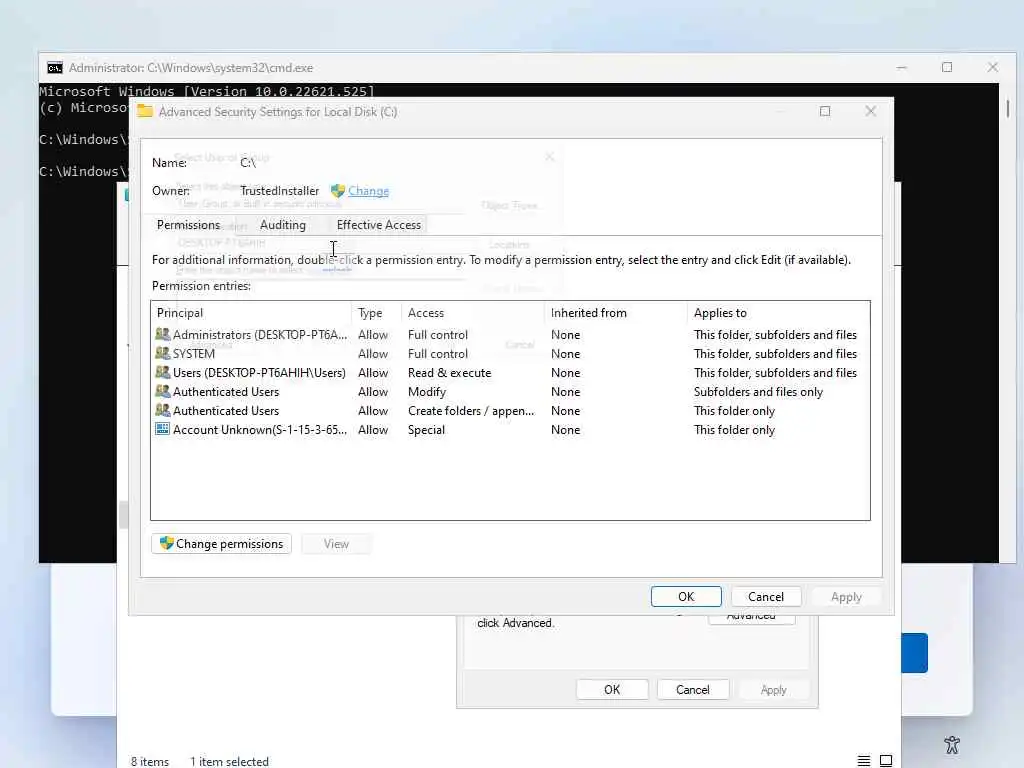This screenshot has height=768, width=1024.
Task: Click the folder icon in the dialog title
Action: pyautogui.click(x=144, y=111)
